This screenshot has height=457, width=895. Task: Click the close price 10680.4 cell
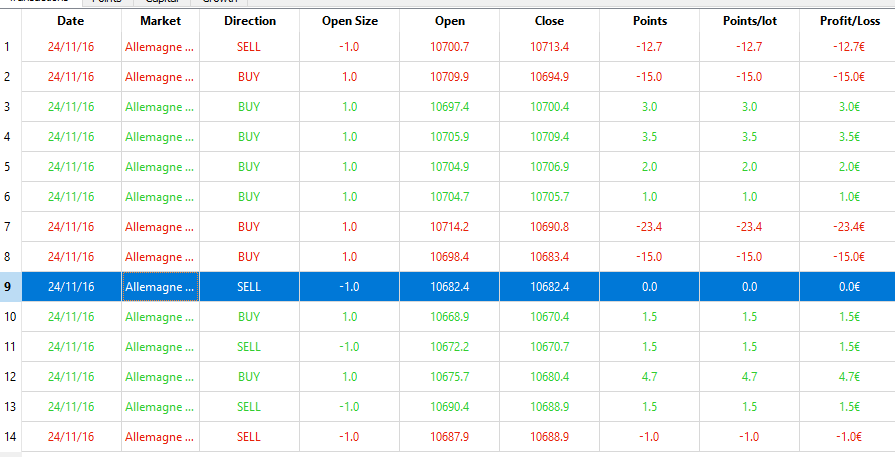click(549, 377)
